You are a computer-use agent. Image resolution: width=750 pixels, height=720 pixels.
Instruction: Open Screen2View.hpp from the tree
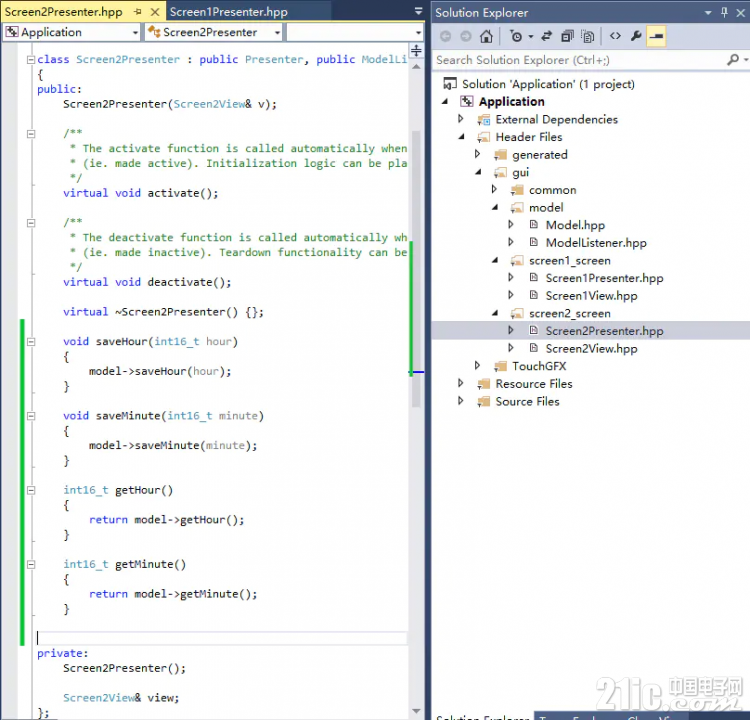tap(591, 348)
